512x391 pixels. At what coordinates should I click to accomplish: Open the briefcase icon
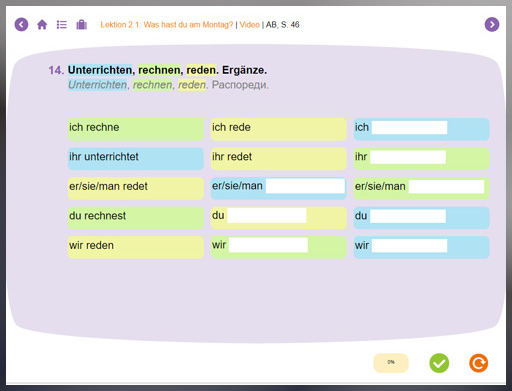[x=82, y=24]
